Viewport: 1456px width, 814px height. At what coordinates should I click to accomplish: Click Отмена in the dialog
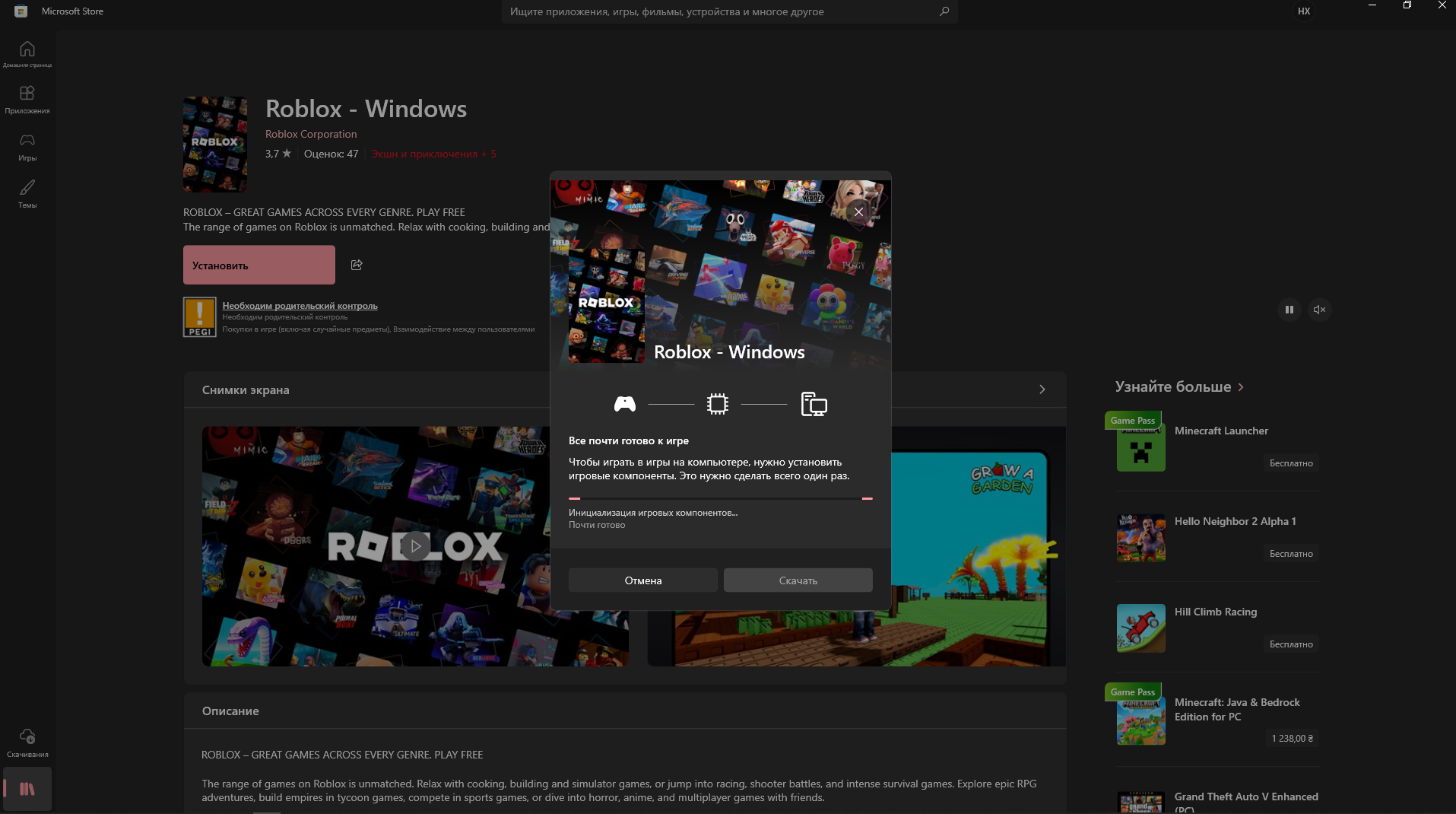tap(643, 580)
